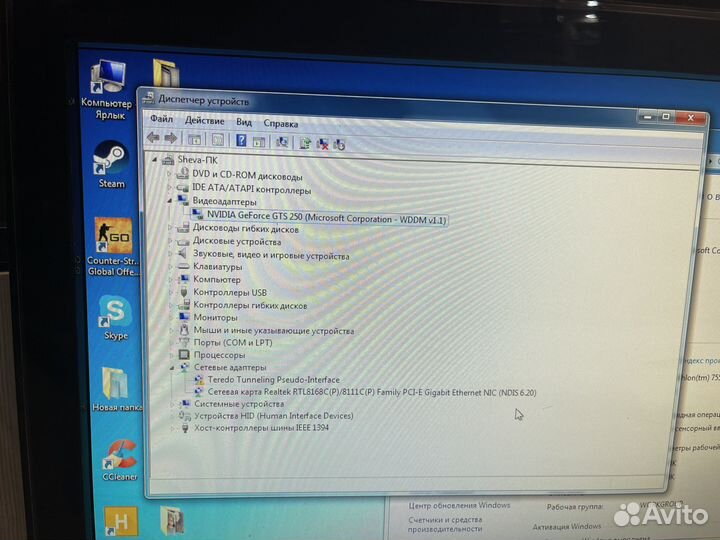The image size is (720, 540).
Task: Open the Файл menu
Action: (161, 120)
